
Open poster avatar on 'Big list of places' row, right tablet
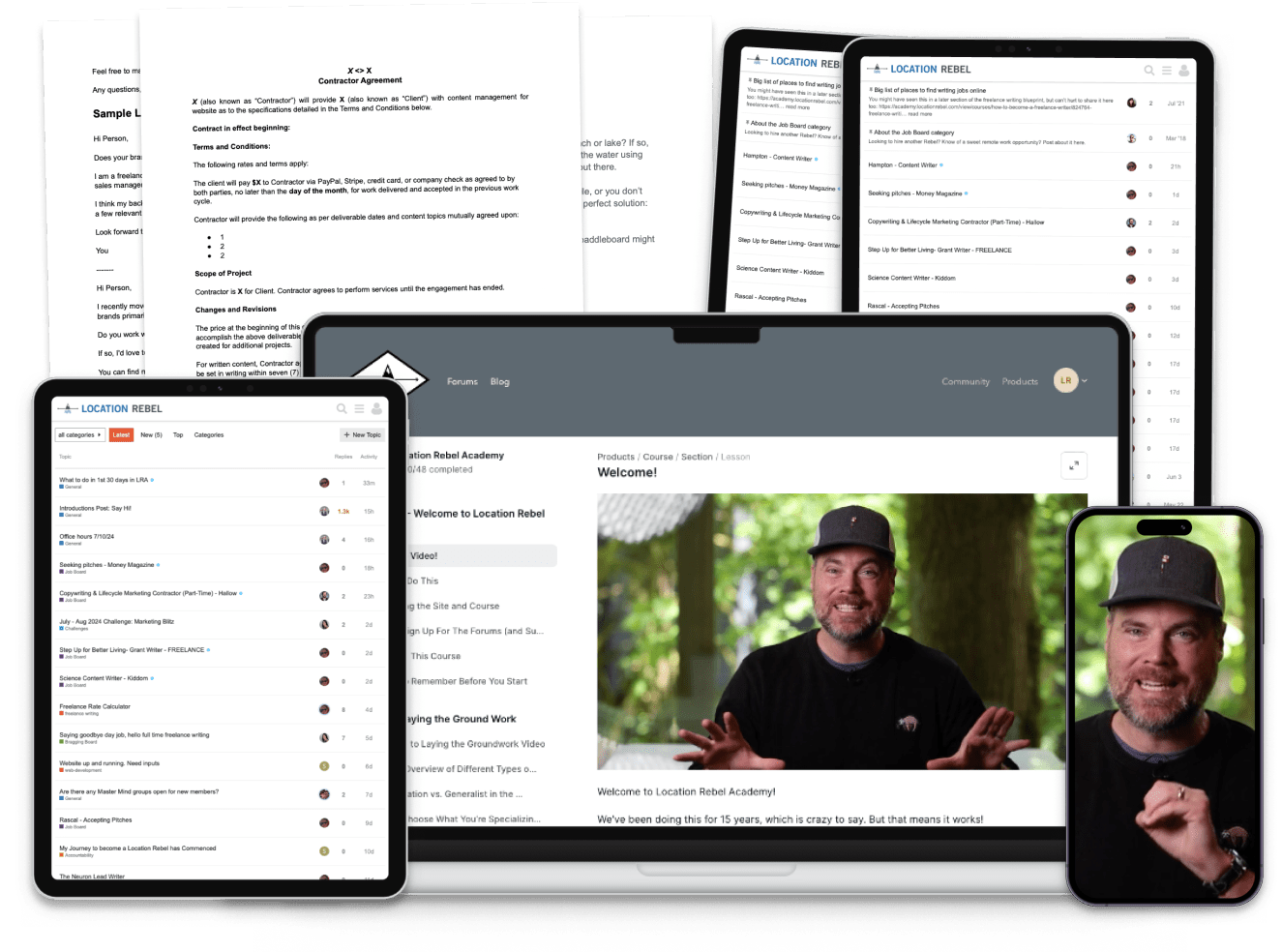1131,103
